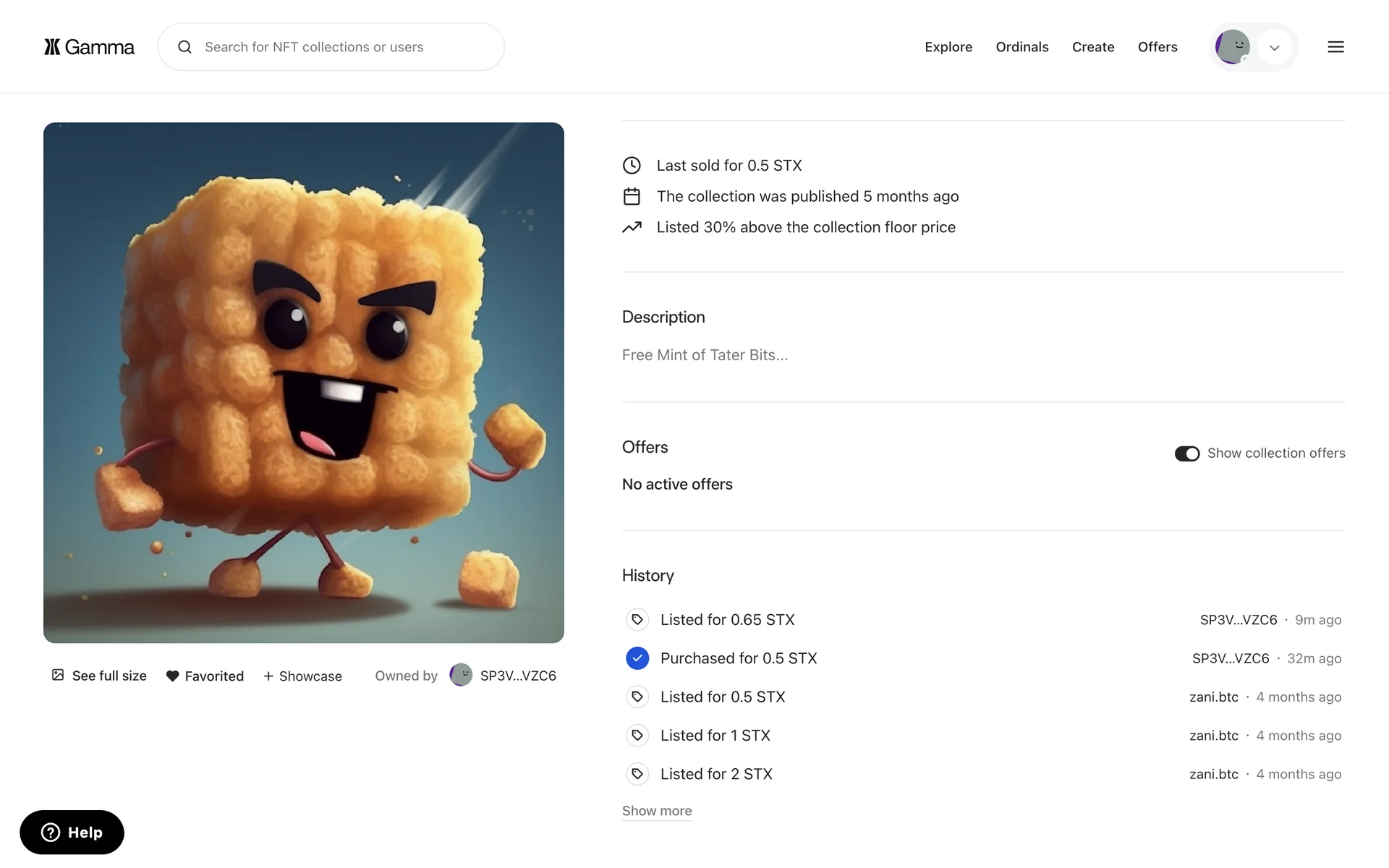The height and width of the screenshot is (868, 1389).
Task: Click the plus Showcase icon
Action: click(x=268, y=676)
